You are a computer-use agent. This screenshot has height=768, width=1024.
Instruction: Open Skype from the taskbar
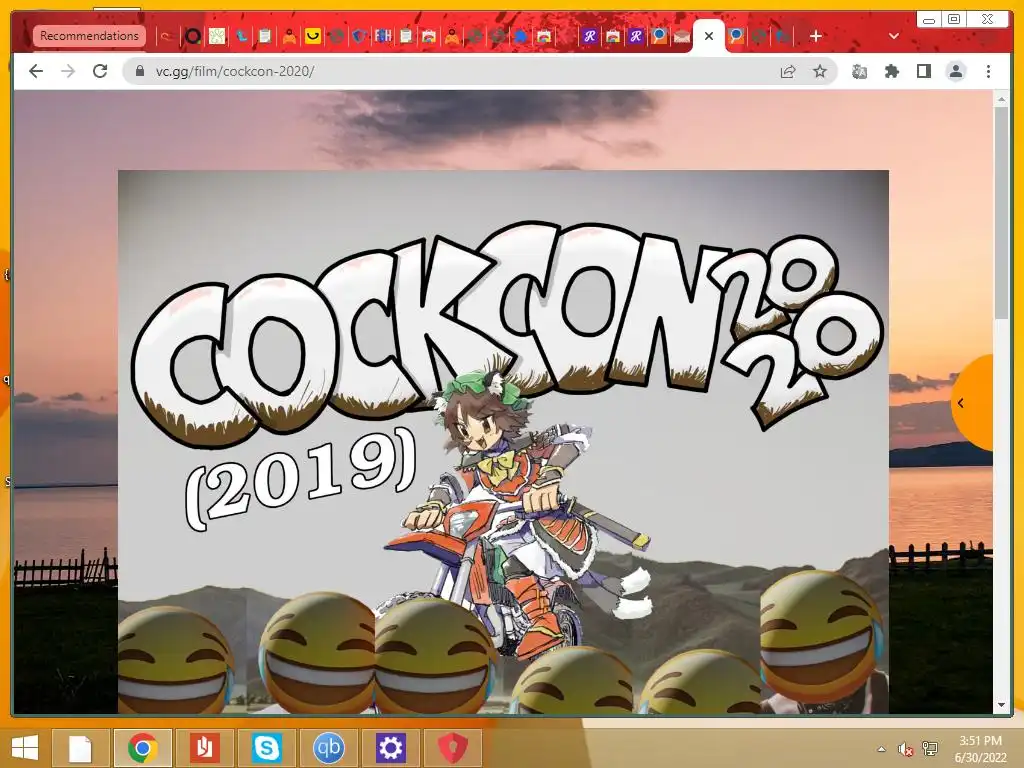266,748
